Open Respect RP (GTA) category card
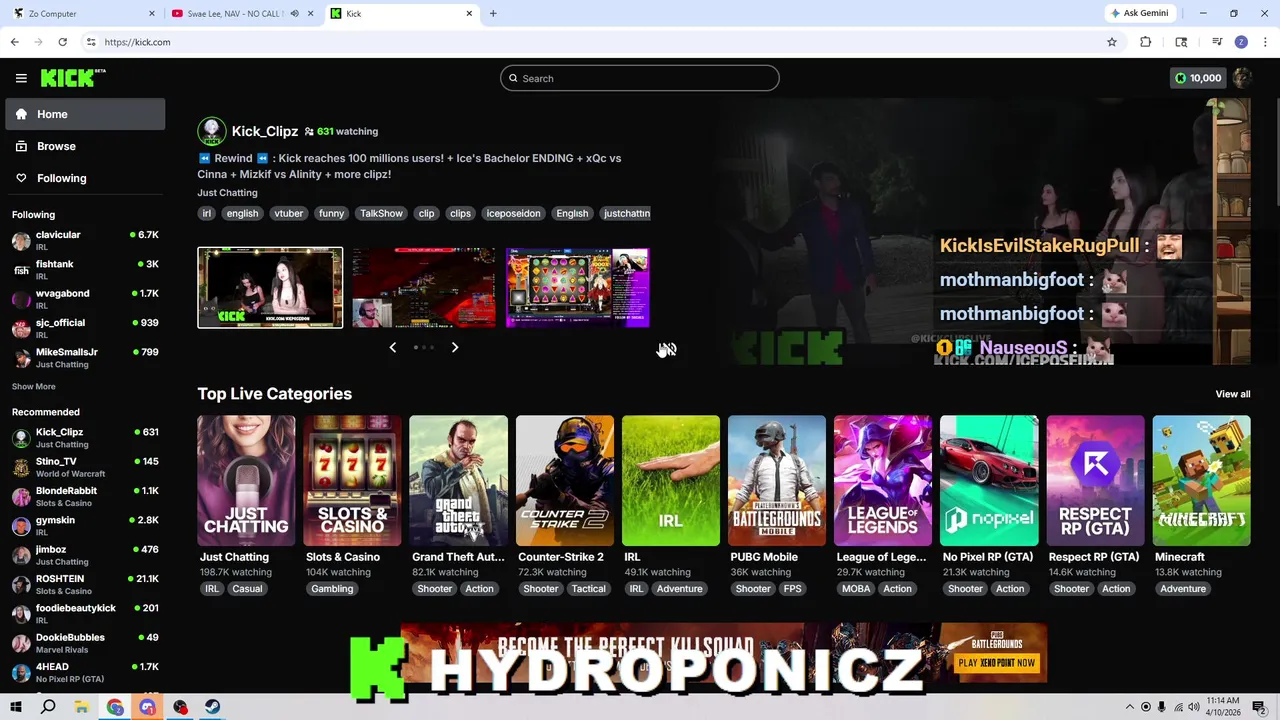The width and height of the screenshot is (1280, 720). pyautogui.click(x=1095, y=481)
